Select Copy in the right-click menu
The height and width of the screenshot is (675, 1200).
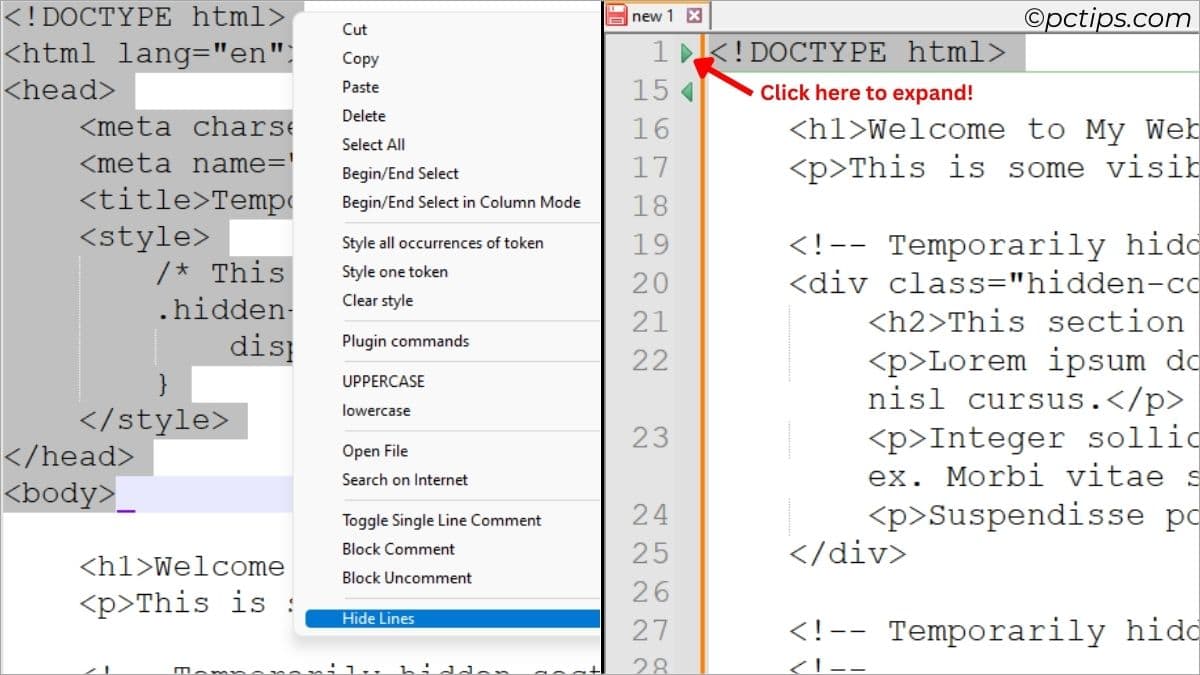359,58
